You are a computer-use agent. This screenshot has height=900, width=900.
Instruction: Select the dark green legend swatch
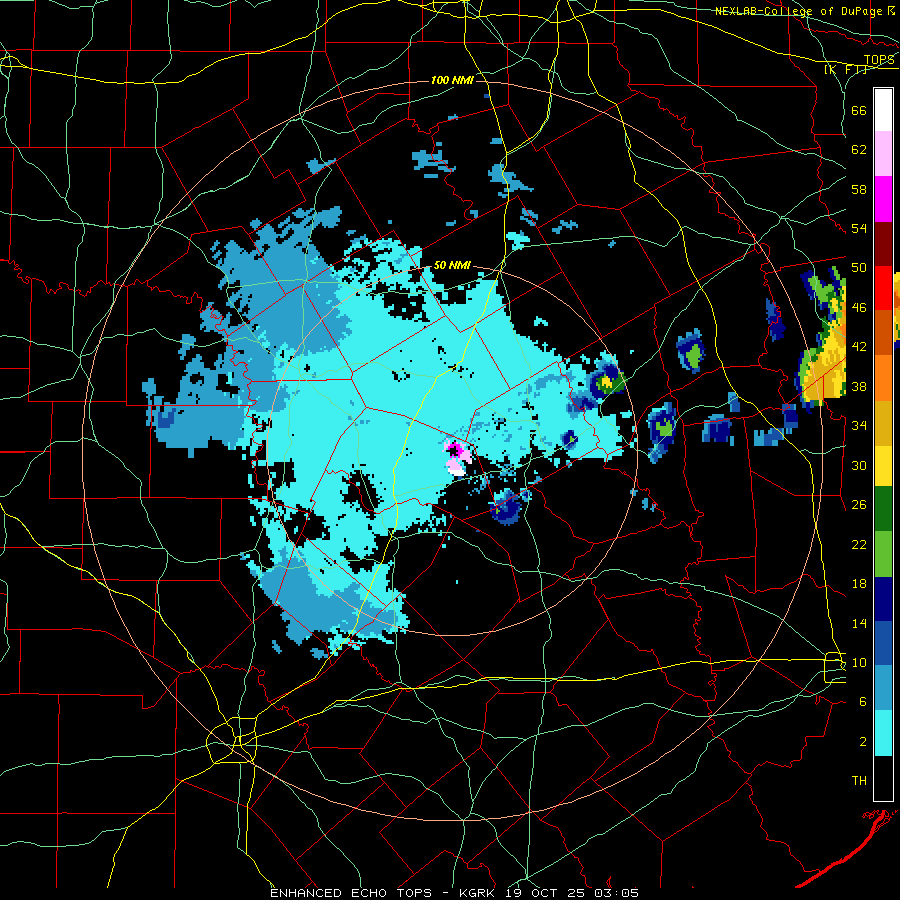pyautogui.click(x=883, y=509)
